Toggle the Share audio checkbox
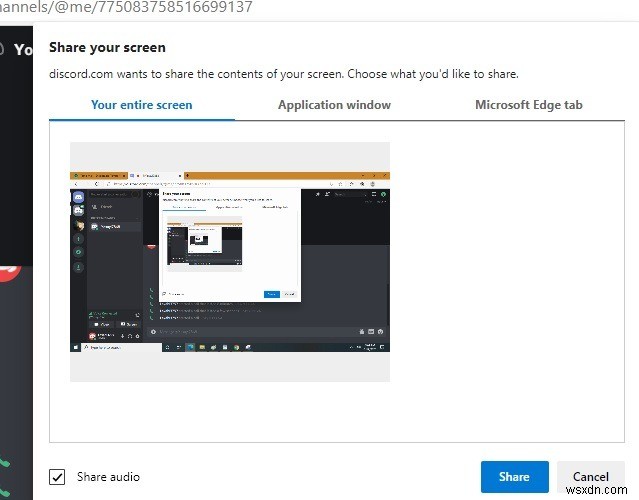Image resolution: width=639 pixels, height=500 pixels. click(x=57, y=477)
